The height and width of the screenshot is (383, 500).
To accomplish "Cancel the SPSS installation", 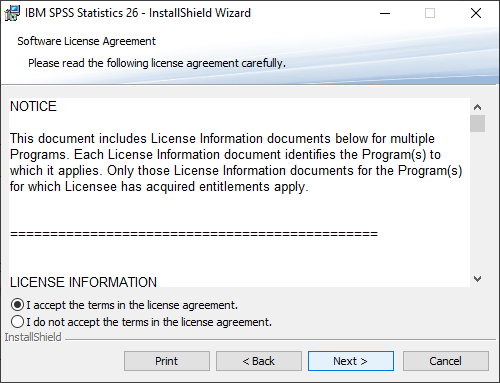I will [446, 361].
